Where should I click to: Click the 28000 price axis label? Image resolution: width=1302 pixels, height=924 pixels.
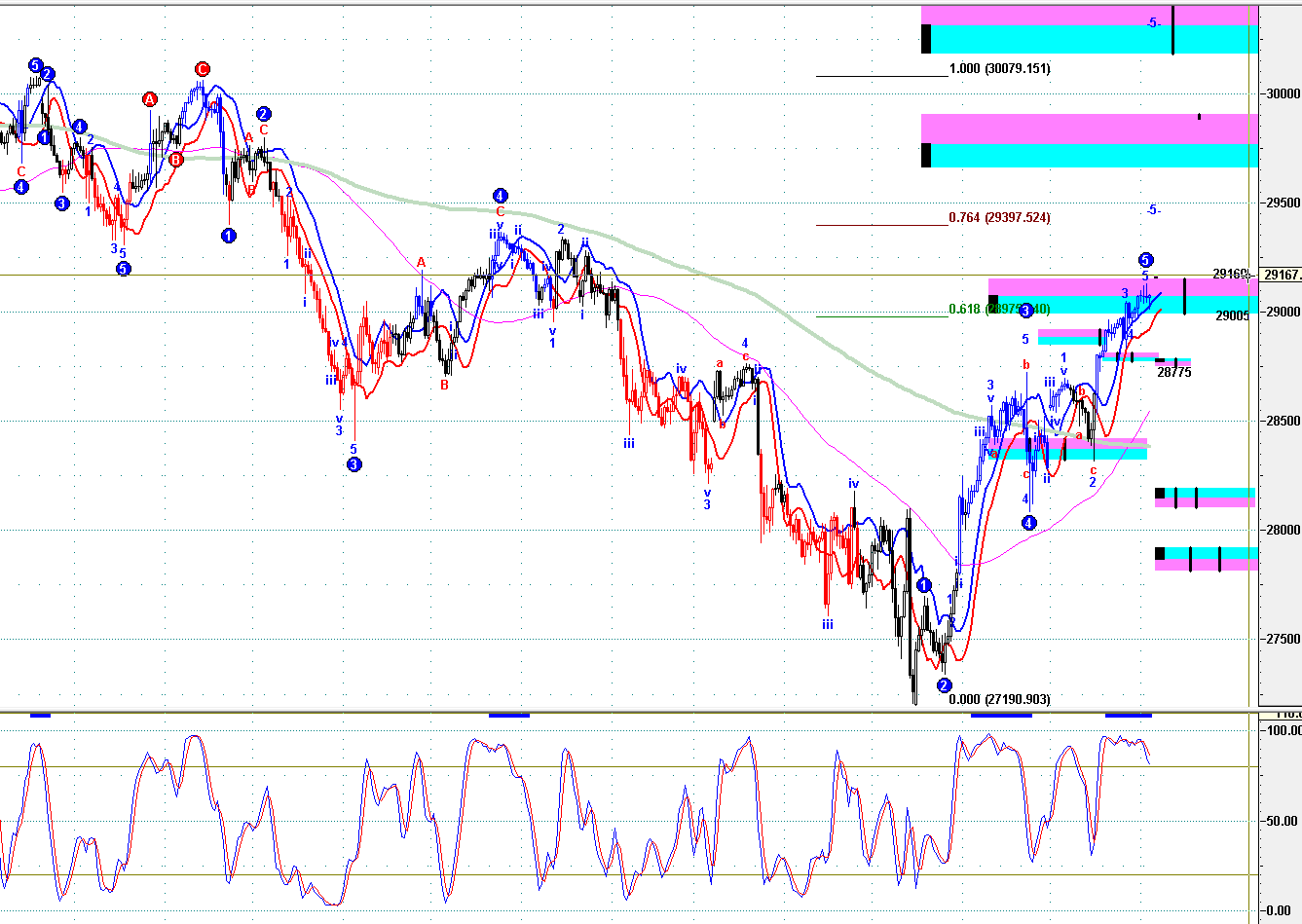pyautogui.click(x=1283, y=531)
